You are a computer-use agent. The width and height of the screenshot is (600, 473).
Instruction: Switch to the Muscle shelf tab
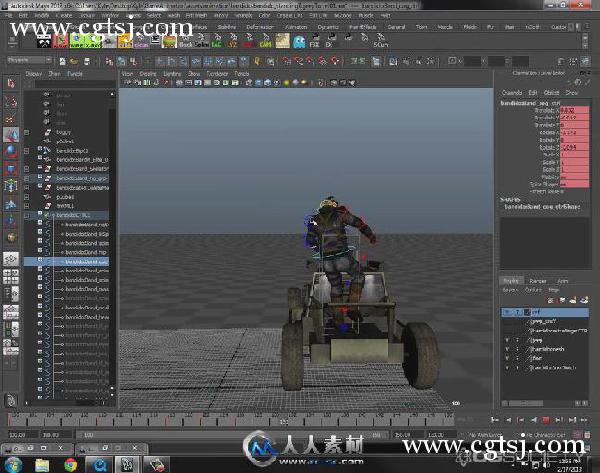(445, 27)
